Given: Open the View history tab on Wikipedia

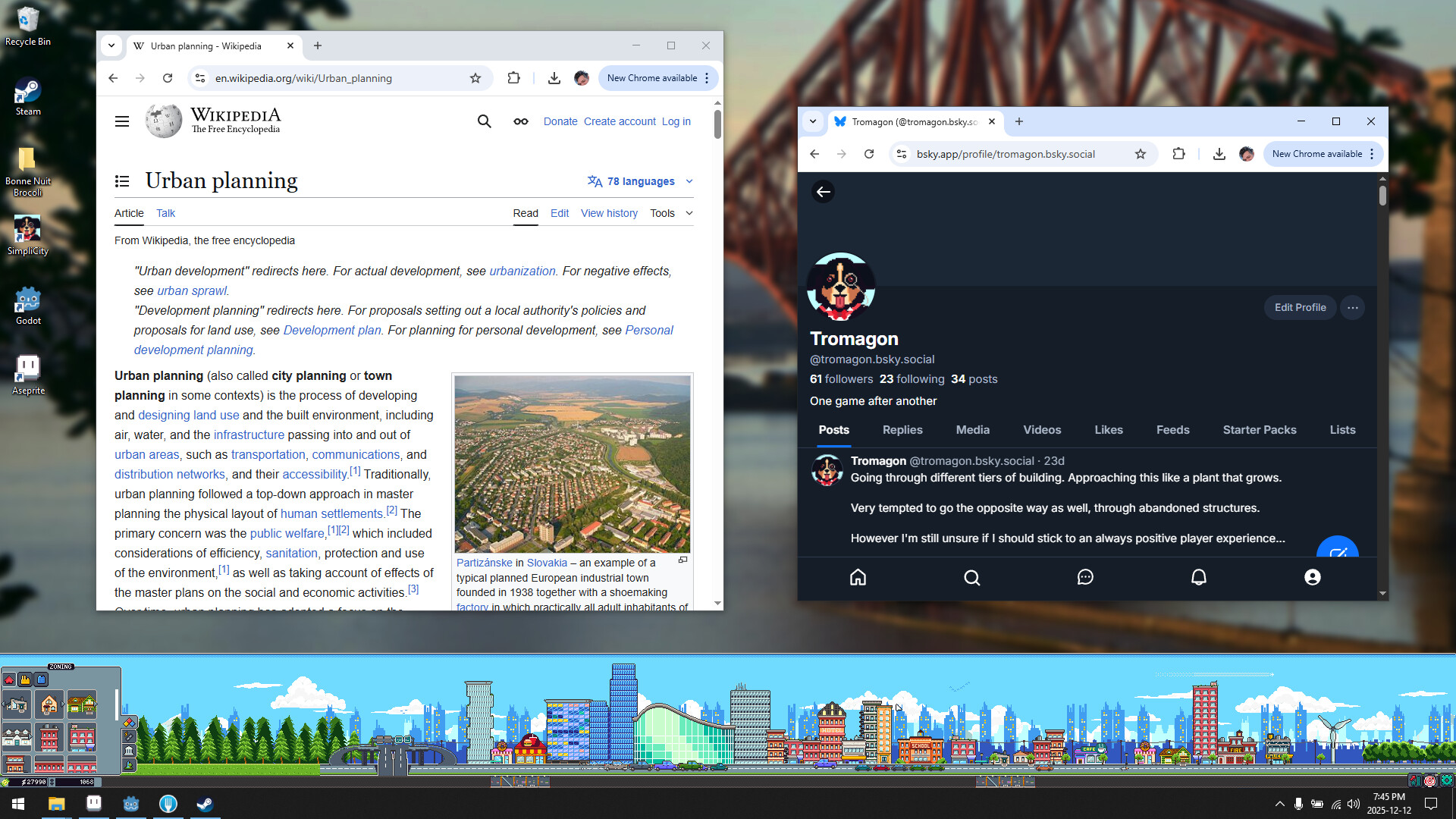Looking at the screenshot, I should tap(609, 213).
